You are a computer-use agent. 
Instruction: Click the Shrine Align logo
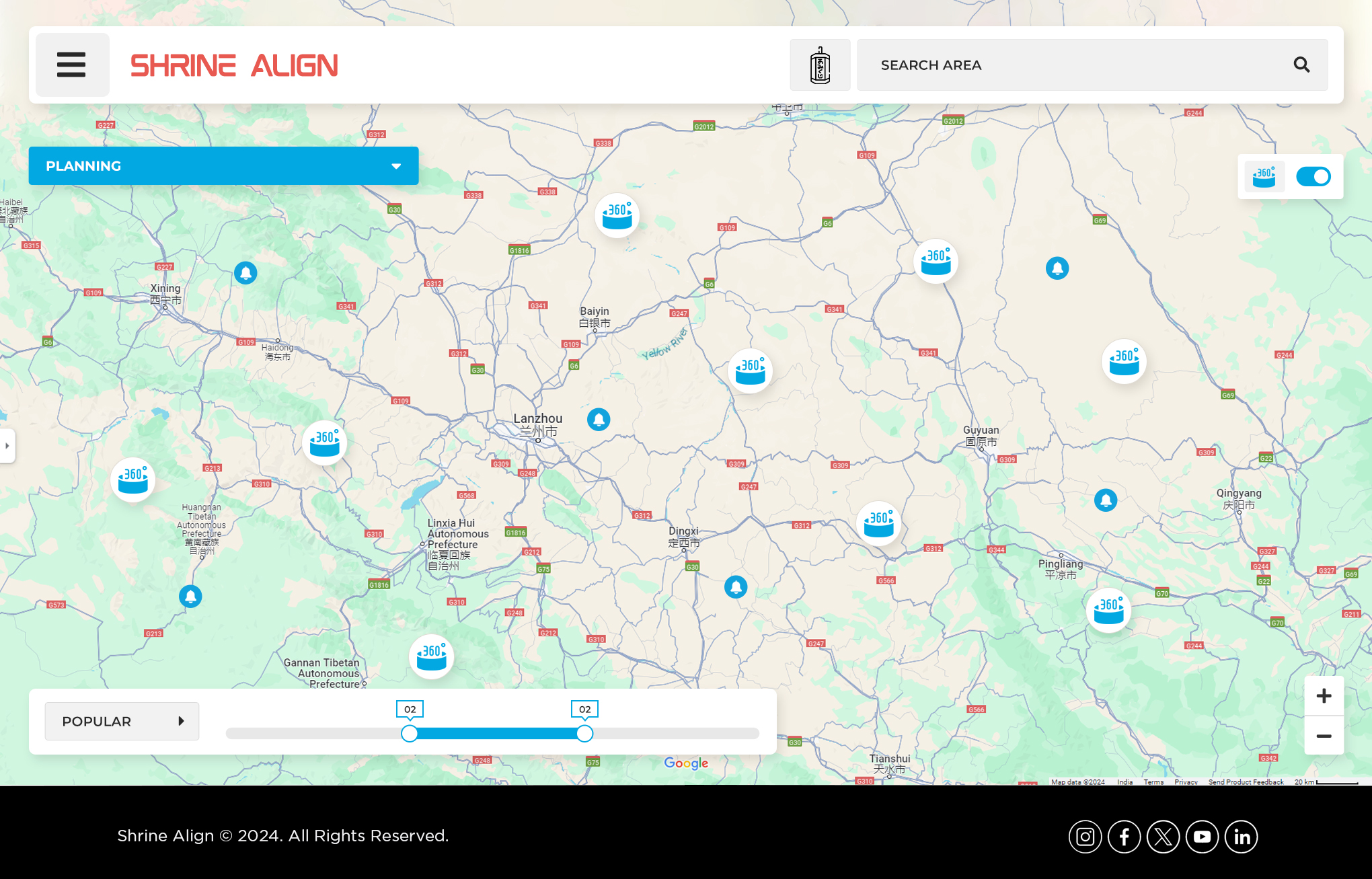pyautogui.click(x=234, y=65)
